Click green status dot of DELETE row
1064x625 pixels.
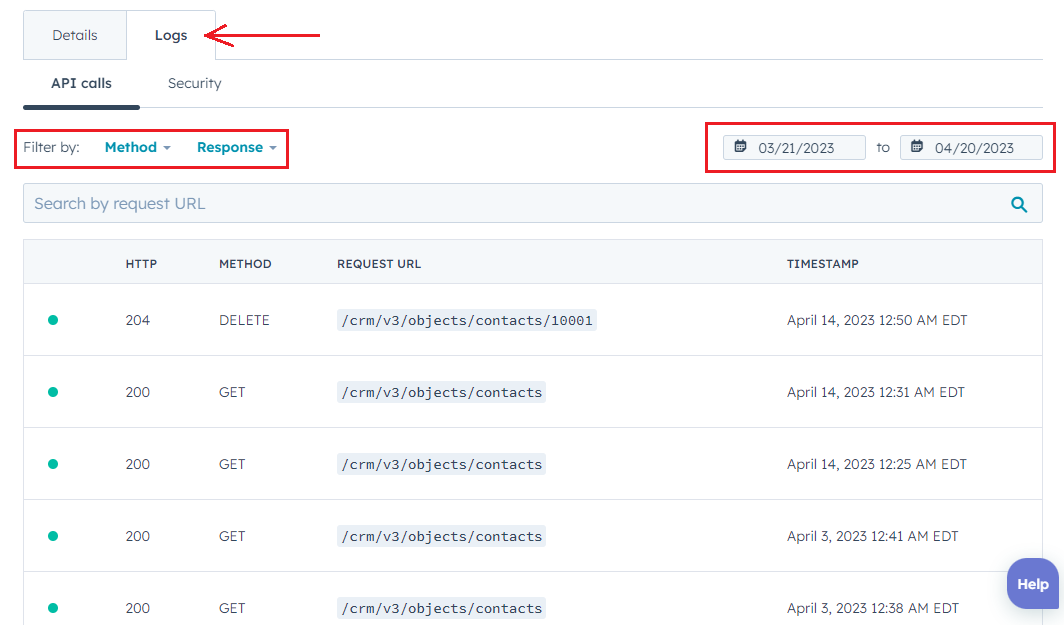tap(53, 320)
